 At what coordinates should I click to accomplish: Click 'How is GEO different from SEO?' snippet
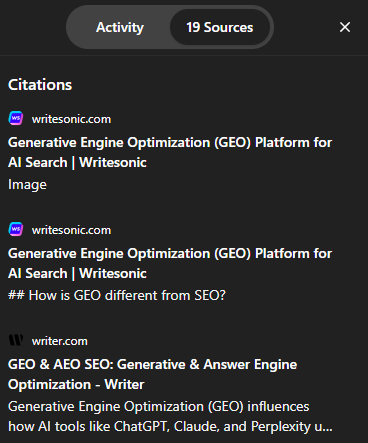pyautogui.click(x=117, y=295)
